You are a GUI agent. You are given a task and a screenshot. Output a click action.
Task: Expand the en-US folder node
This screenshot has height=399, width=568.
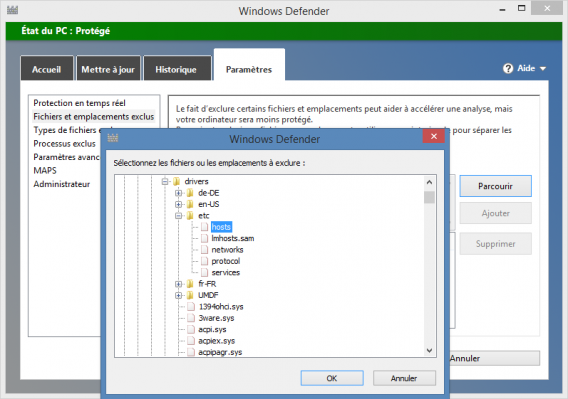[178, 204]
